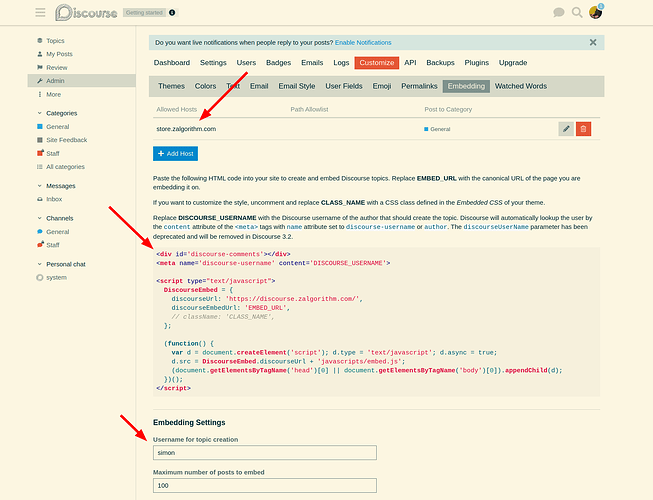Open Staff chat channel
653x500 pixels.
click(x=52, y=245)
